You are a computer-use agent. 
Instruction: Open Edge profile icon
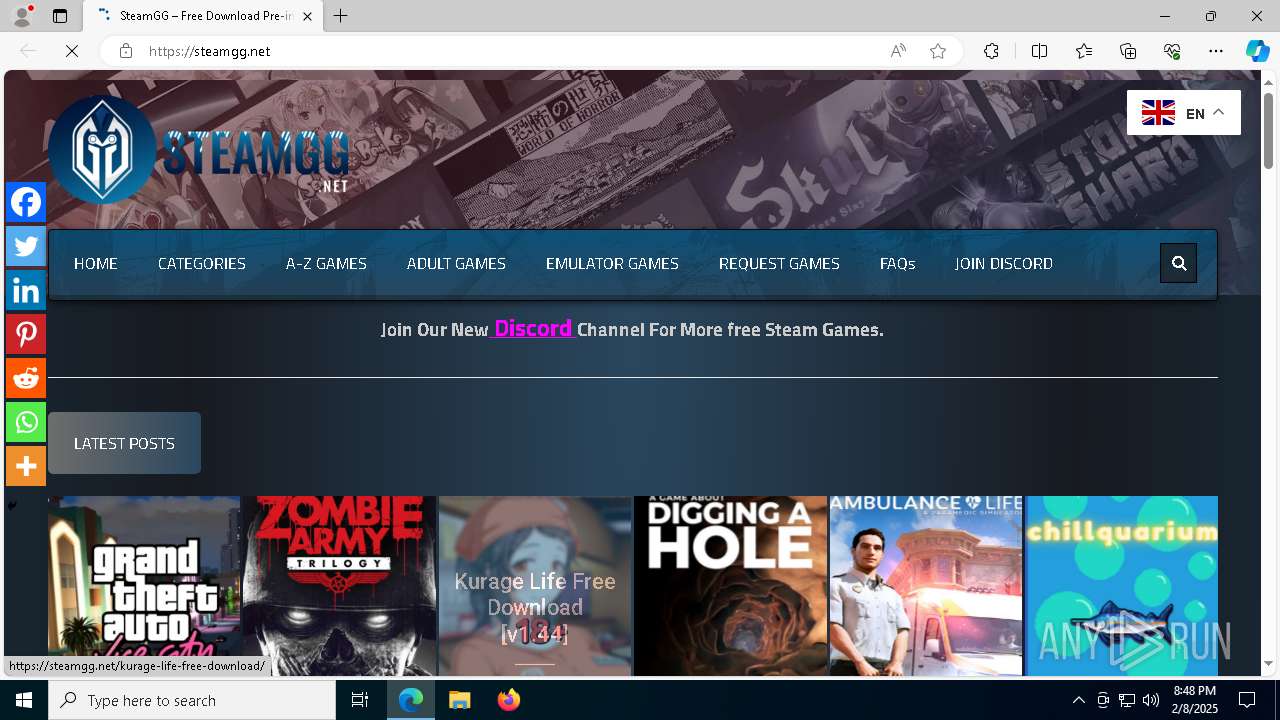[22, 16]
